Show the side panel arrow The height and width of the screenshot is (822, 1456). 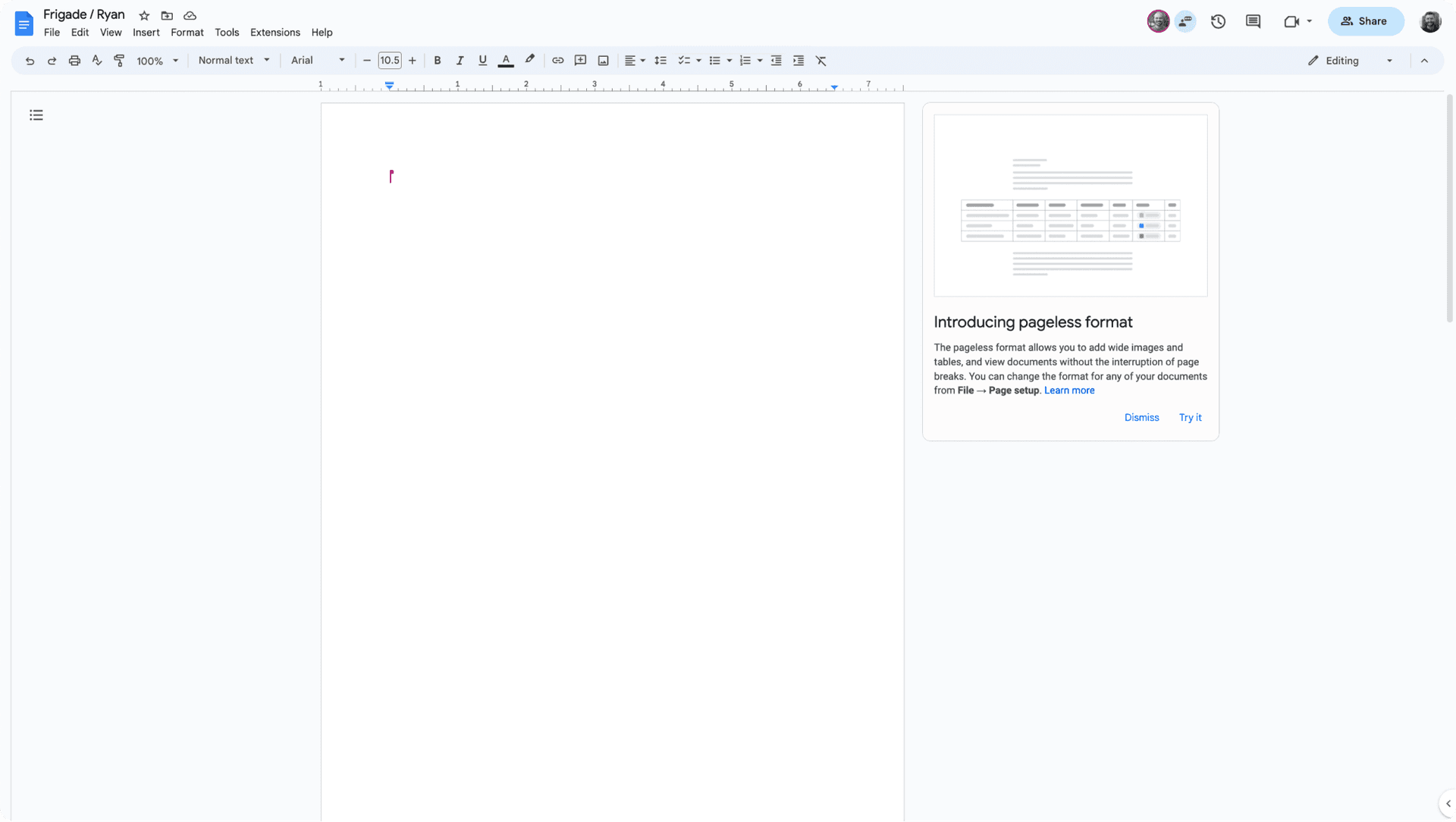[1448, 804]
